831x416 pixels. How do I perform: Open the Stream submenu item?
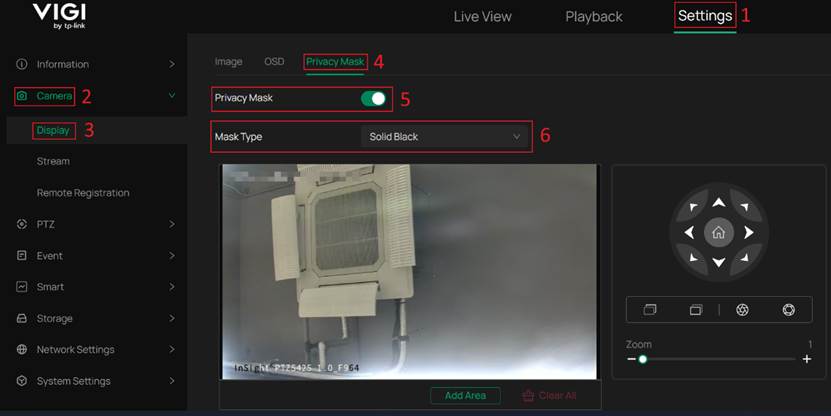tap(53, 161)
